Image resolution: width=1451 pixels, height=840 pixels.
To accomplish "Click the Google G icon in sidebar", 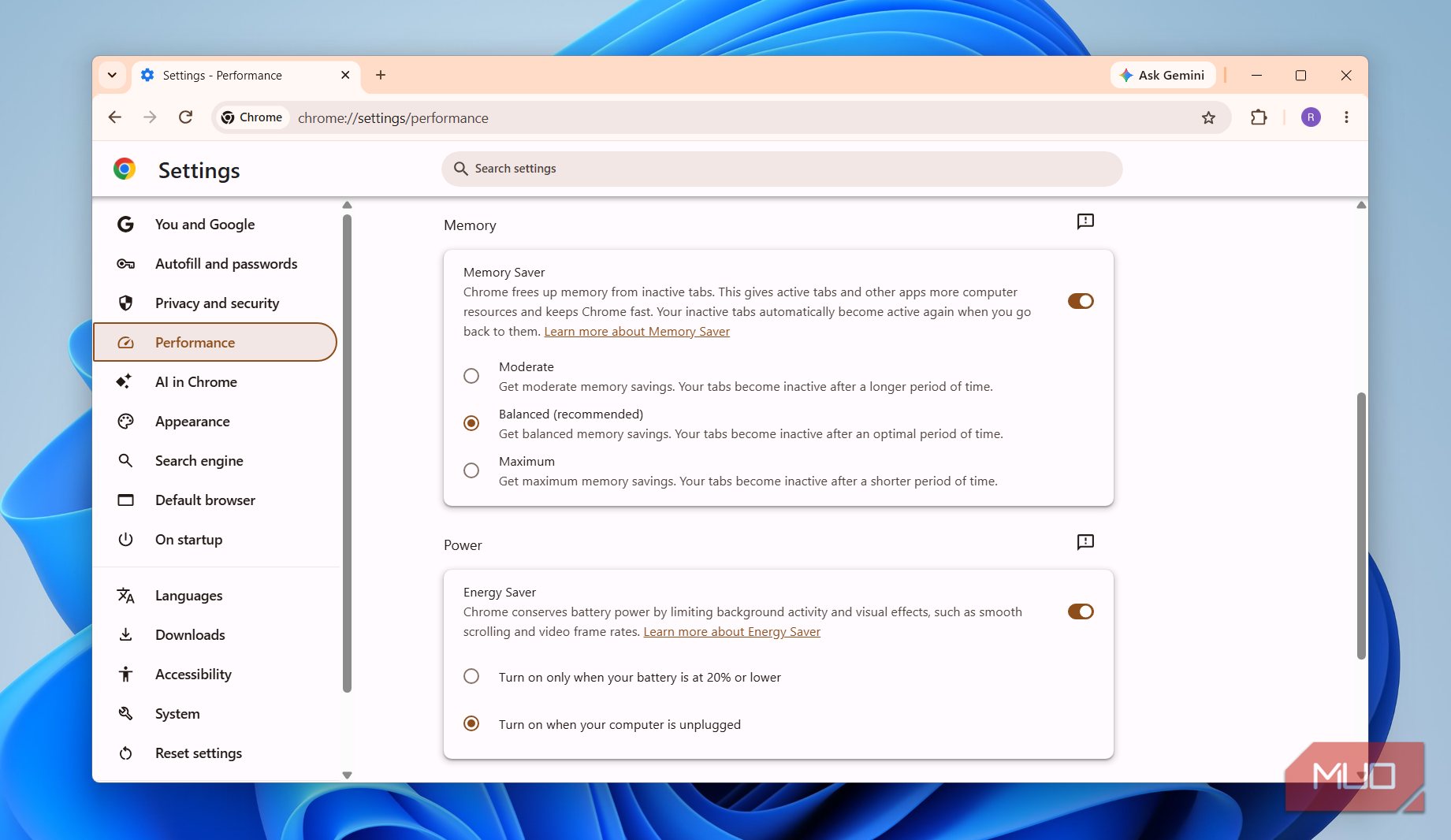I will pos(125,225).
